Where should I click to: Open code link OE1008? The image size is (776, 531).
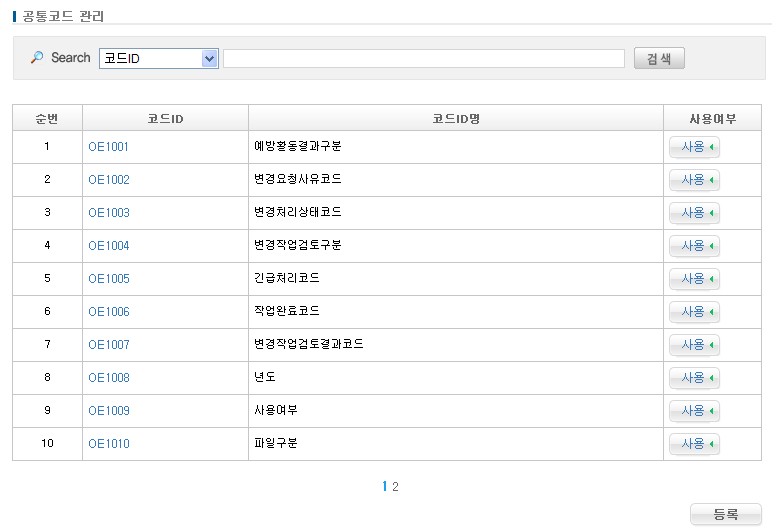point(108,378)
